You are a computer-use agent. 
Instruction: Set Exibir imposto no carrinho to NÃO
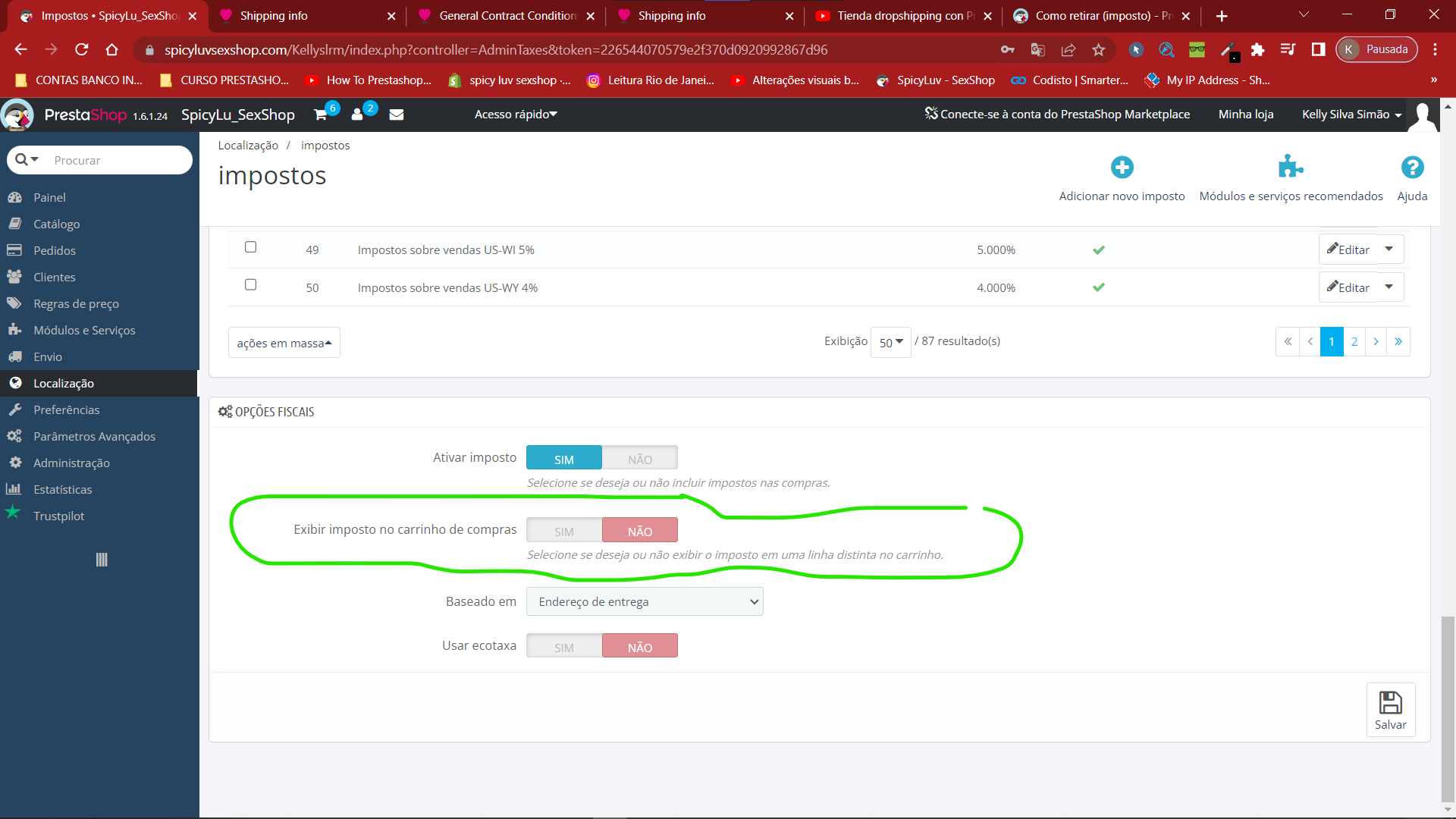pos(639,530)
